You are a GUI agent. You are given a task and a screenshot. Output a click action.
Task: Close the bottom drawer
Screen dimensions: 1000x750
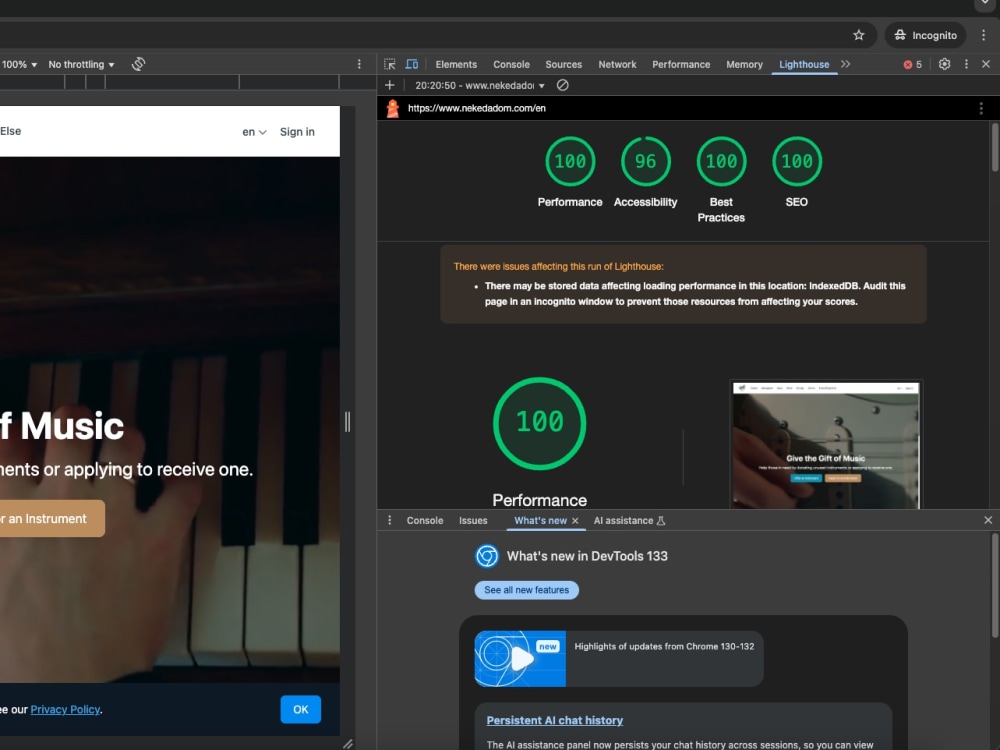(988, 520)
